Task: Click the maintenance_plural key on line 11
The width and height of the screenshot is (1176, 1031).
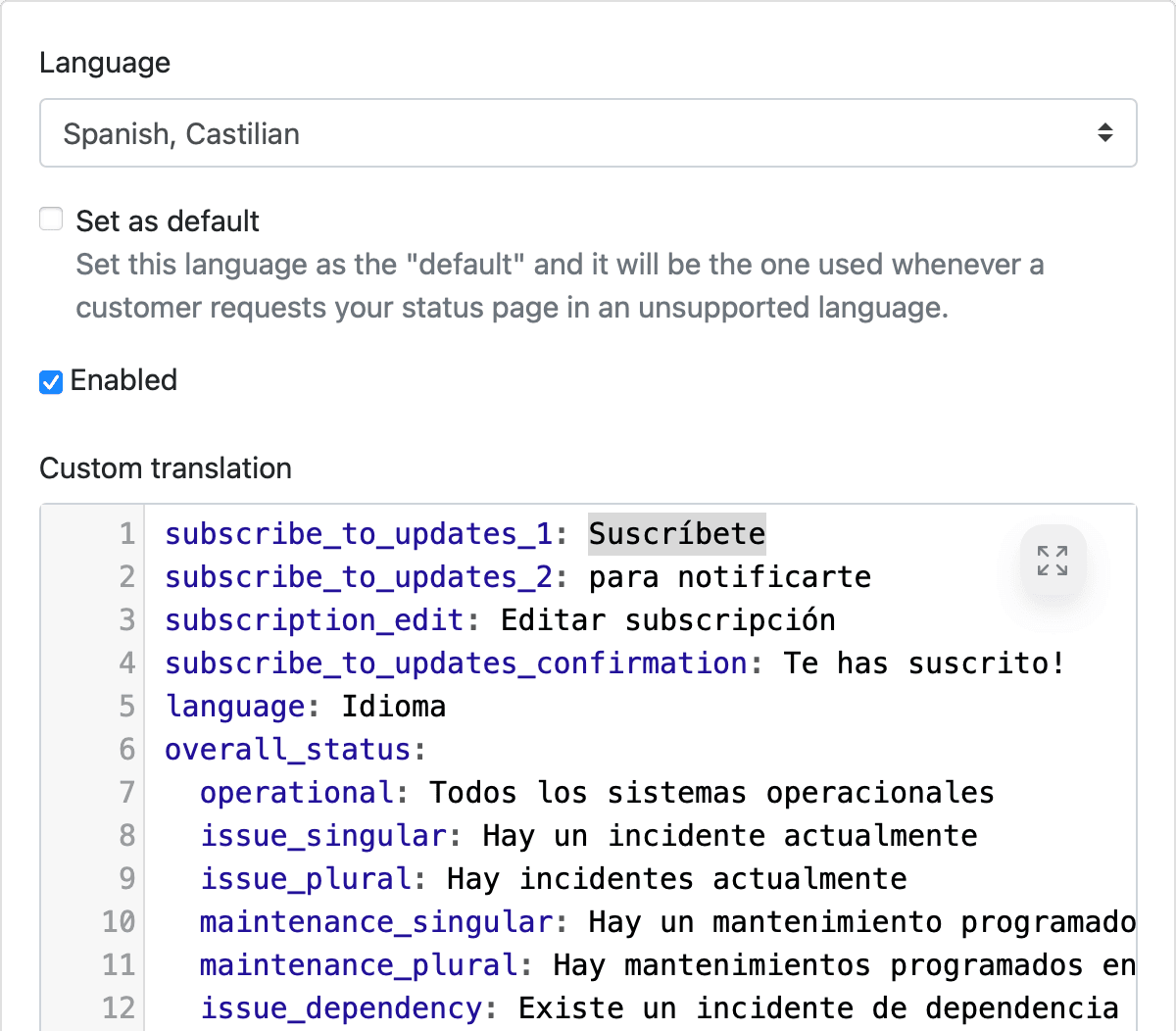Action: point(359,965)
